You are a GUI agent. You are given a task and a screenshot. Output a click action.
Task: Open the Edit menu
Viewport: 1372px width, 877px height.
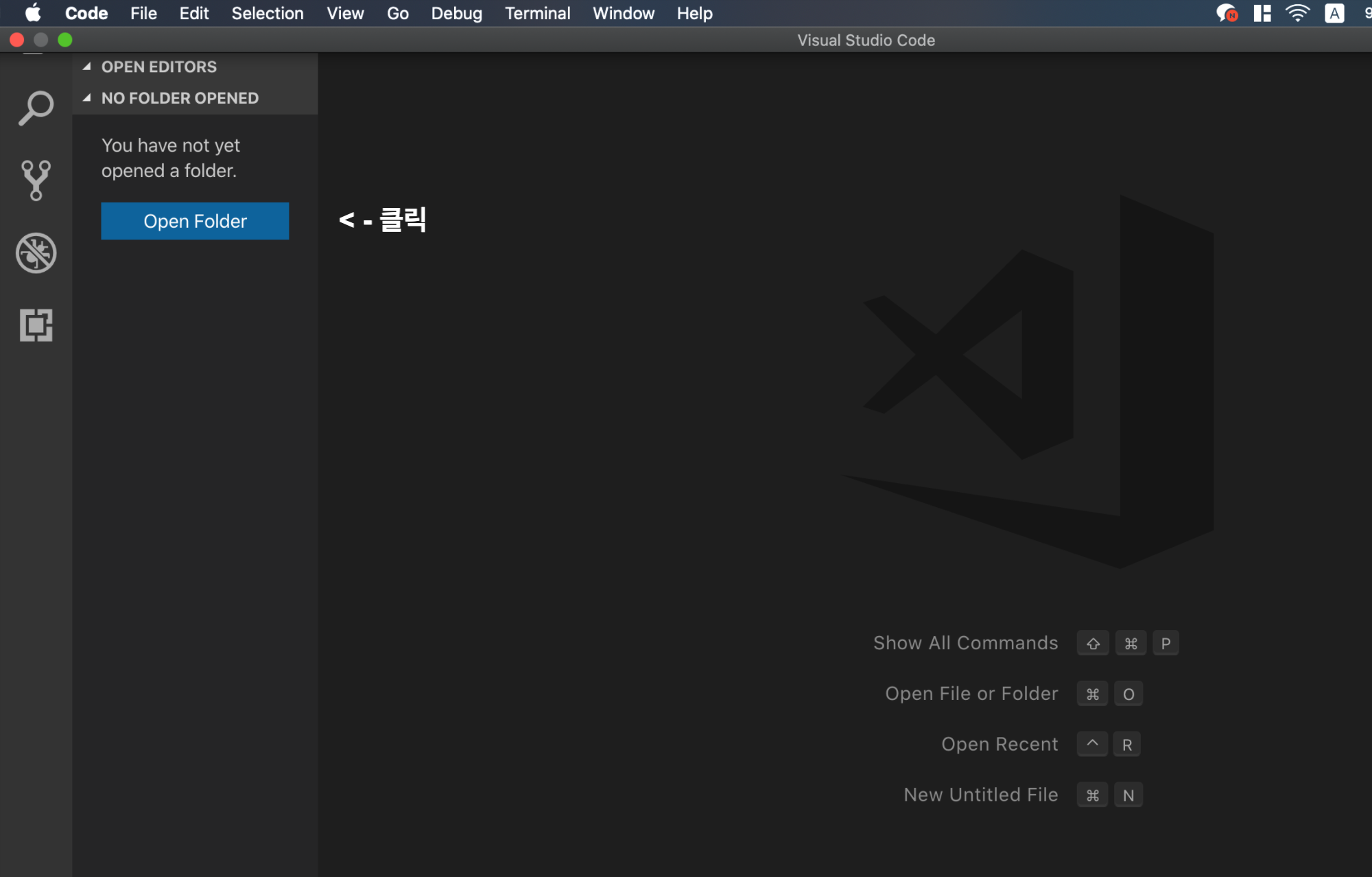[x=194, y=13]
